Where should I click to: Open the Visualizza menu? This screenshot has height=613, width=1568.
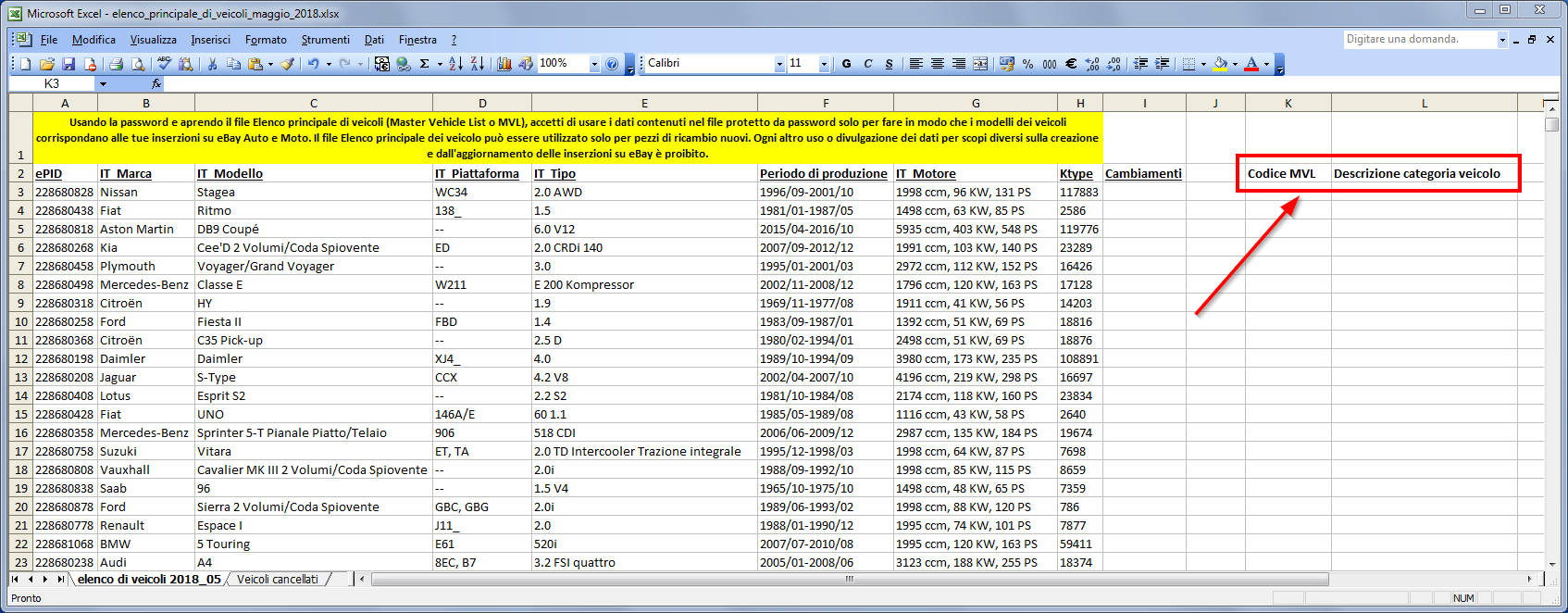154,40
